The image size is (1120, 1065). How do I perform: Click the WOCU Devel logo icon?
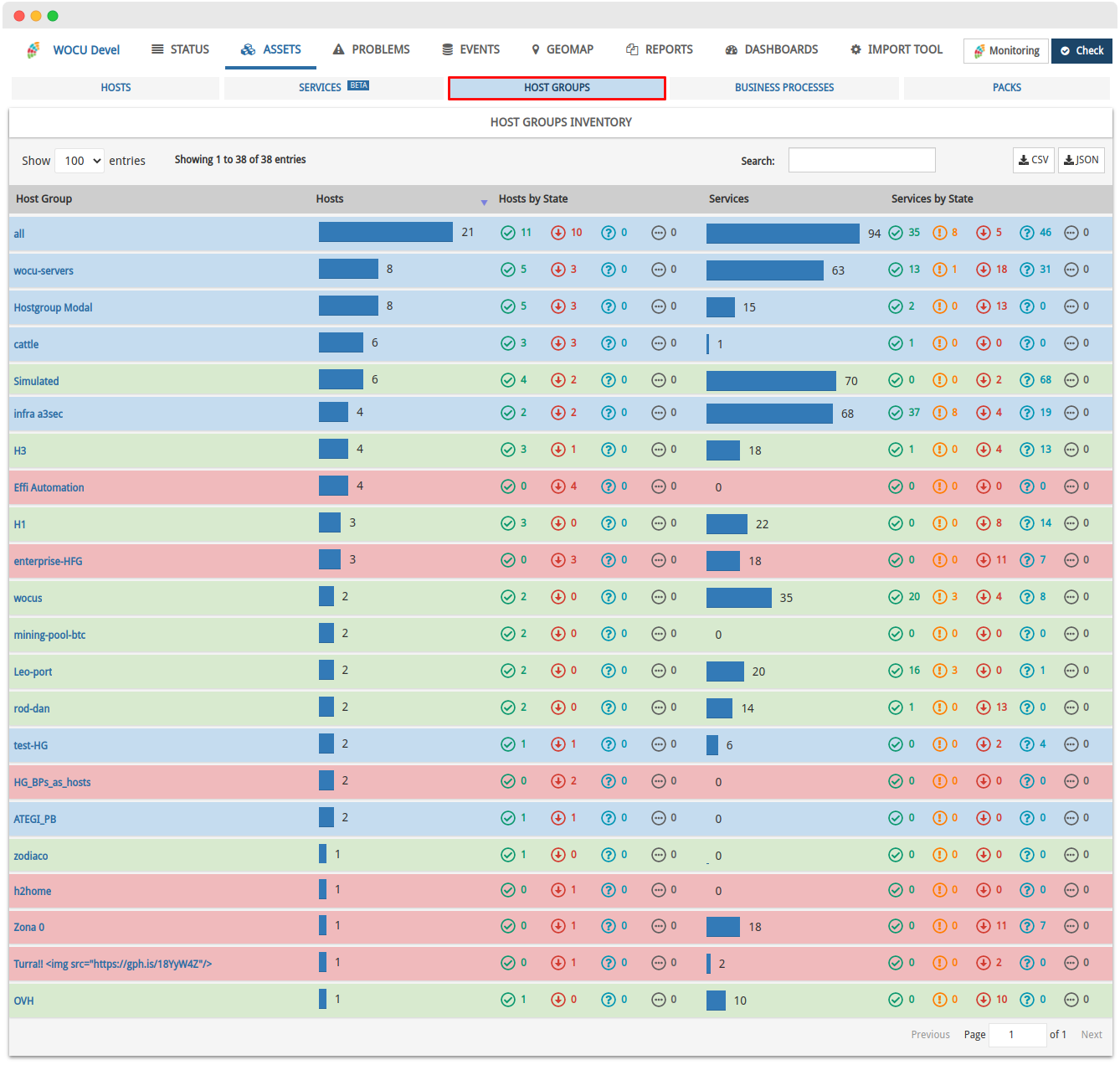pos(33,50)
